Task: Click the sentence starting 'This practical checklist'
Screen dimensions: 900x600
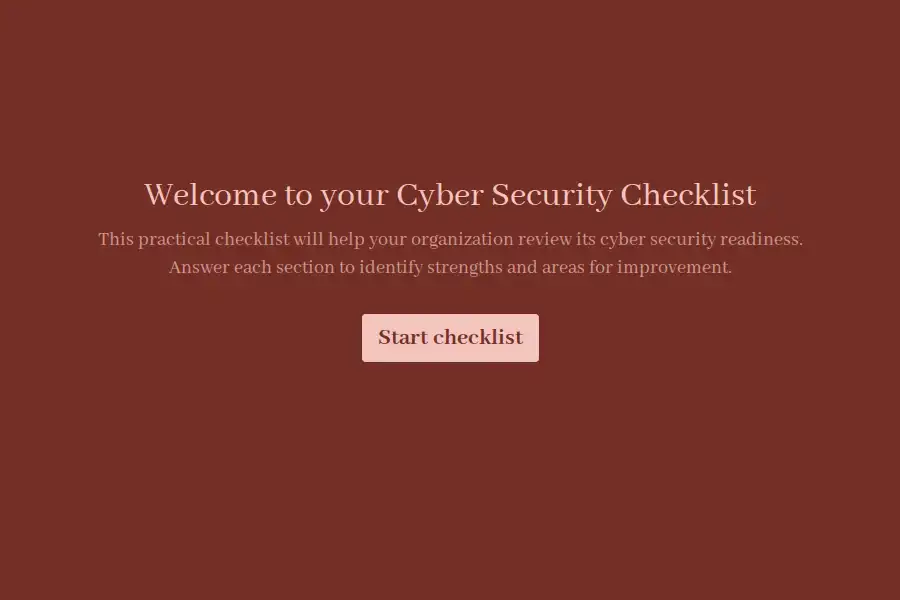Action: tap(450, 239)
